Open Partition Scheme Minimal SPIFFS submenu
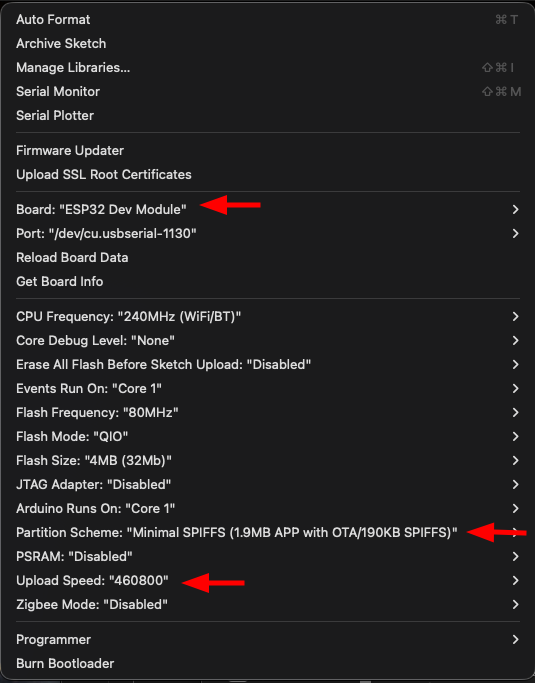The image size is (535, 683). click(268, 533)
